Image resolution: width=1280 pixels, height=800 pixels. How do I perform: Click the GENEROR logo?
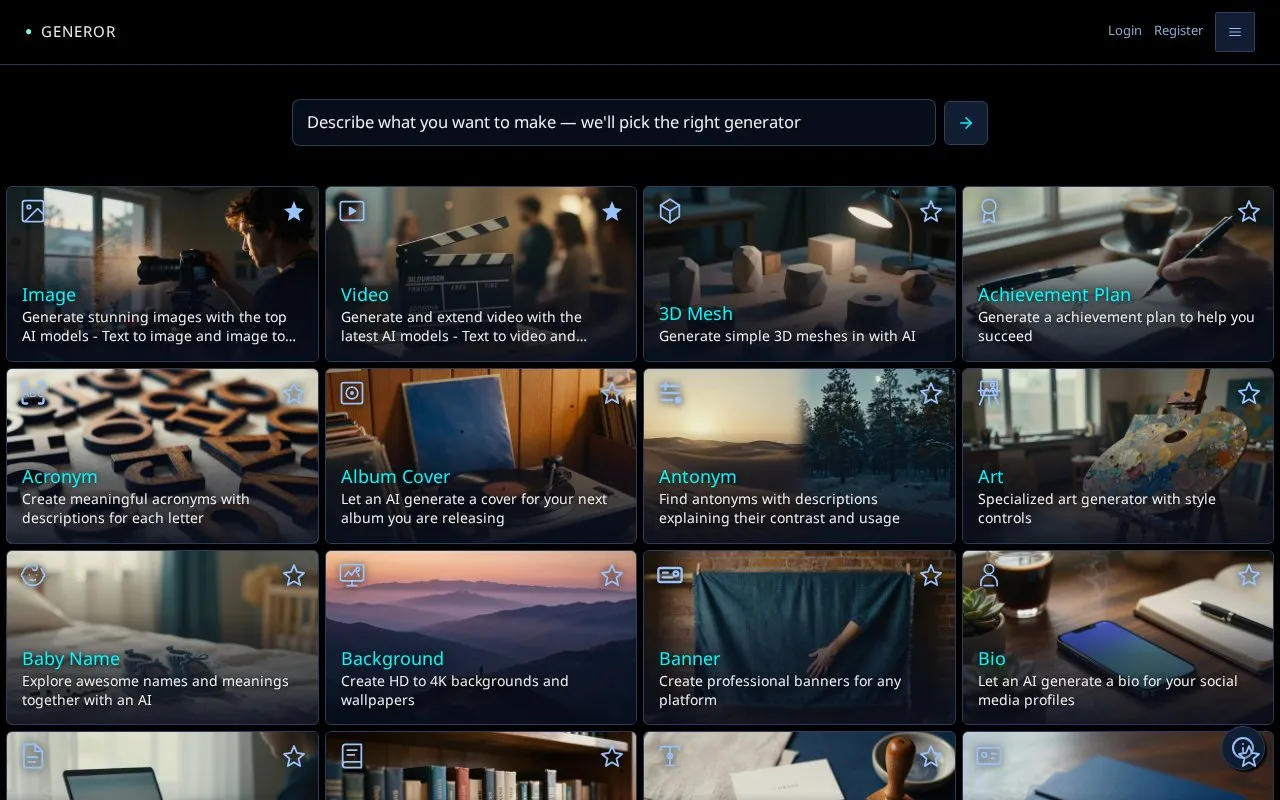pyautogui.click(x=71, y=32)
